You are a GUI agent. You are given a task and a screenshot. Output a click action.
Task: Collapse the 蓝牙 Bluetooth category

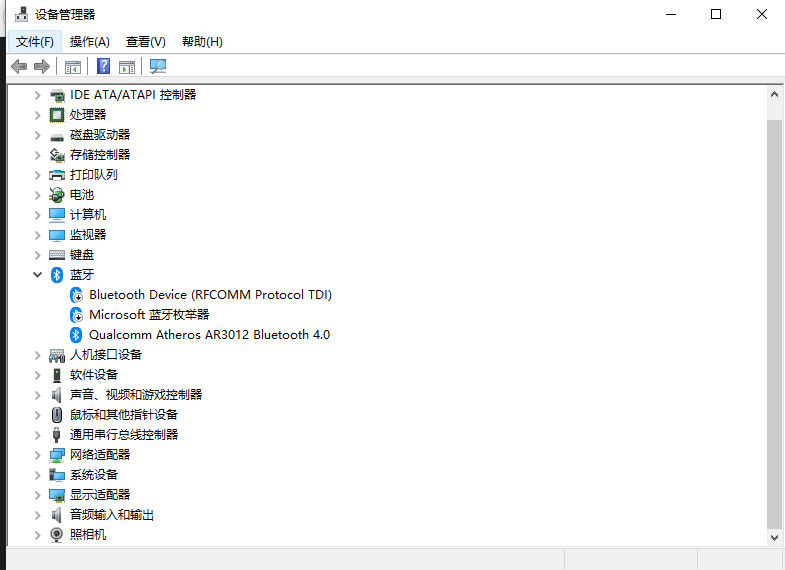(38, 275)
